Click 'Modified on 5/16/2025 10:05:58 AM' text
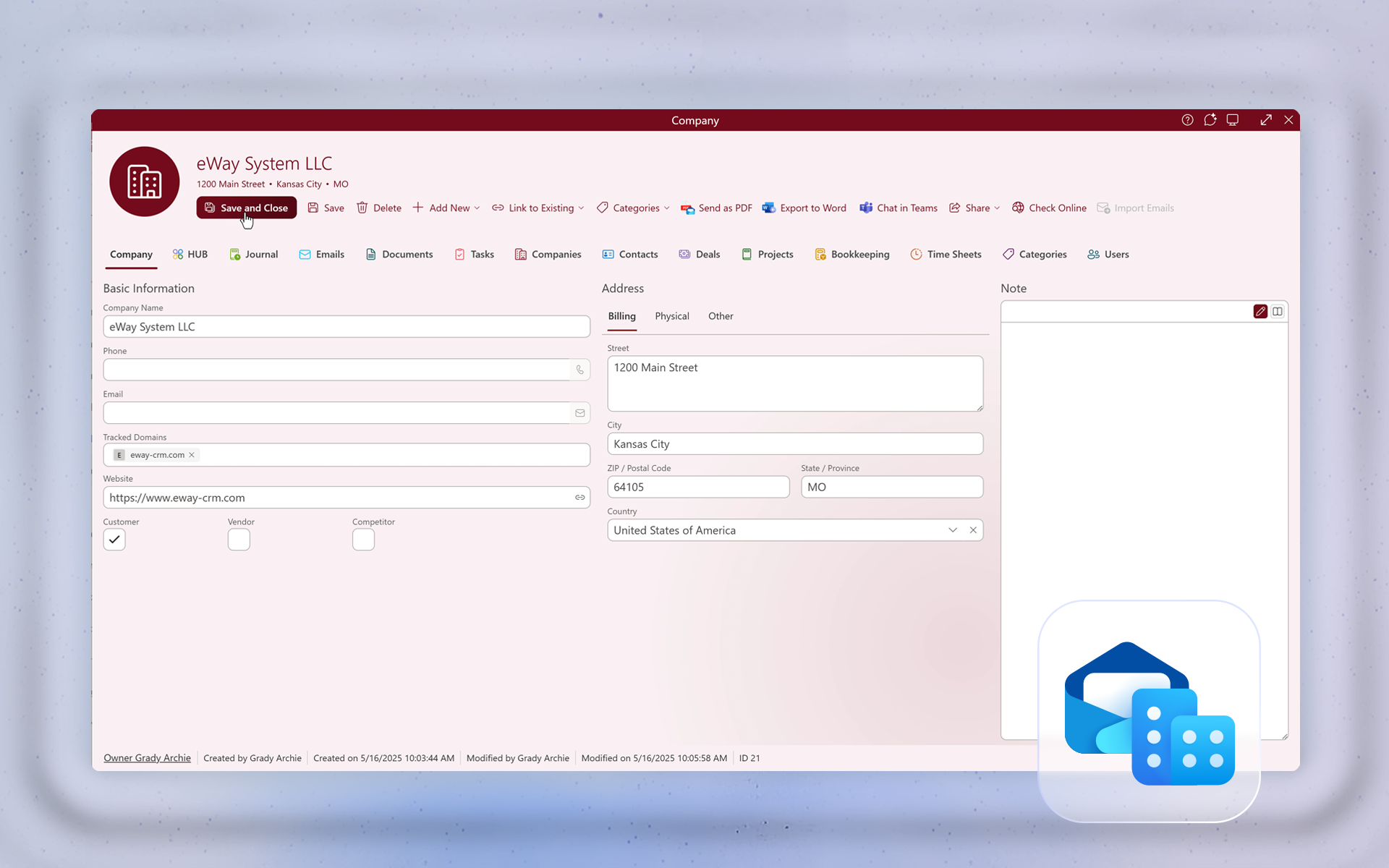 point(654,758)
